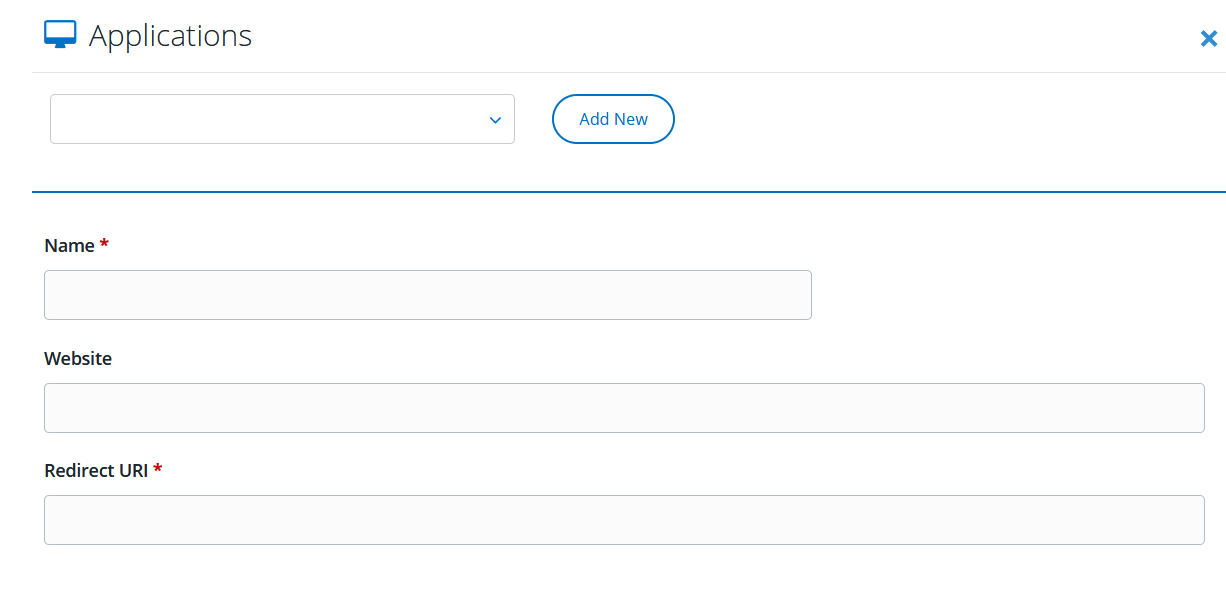The image size is (1226, 593).
Task: Click inside the Name input field
Action: point(427,294)
